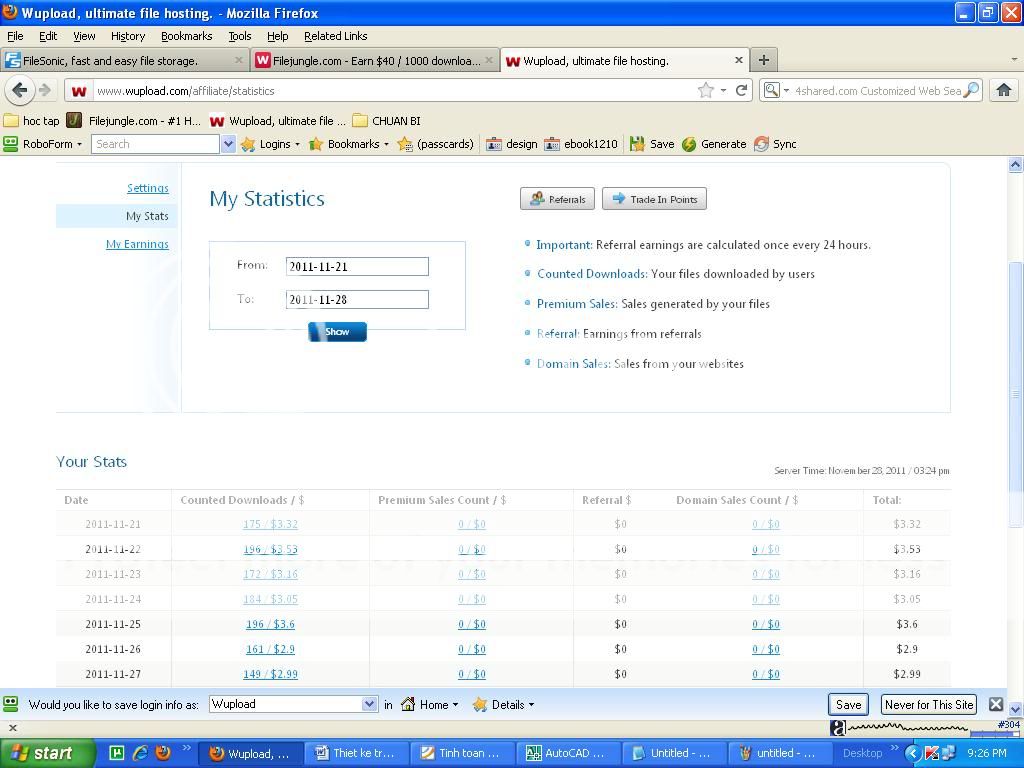1024x768 pixels.
Task: Open the Bookmarks menu
Action: coord(186,36)
